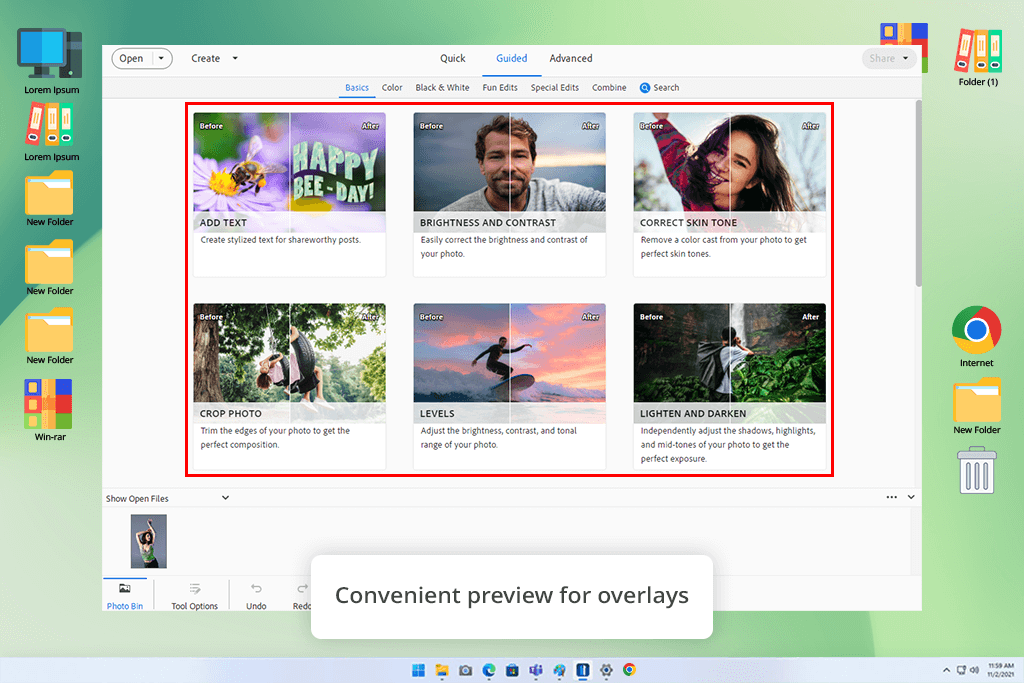Screen dimensions: 1024x683
Task: Open the taskbar clock showing 11:59 AM
Action: (1000, 670)
